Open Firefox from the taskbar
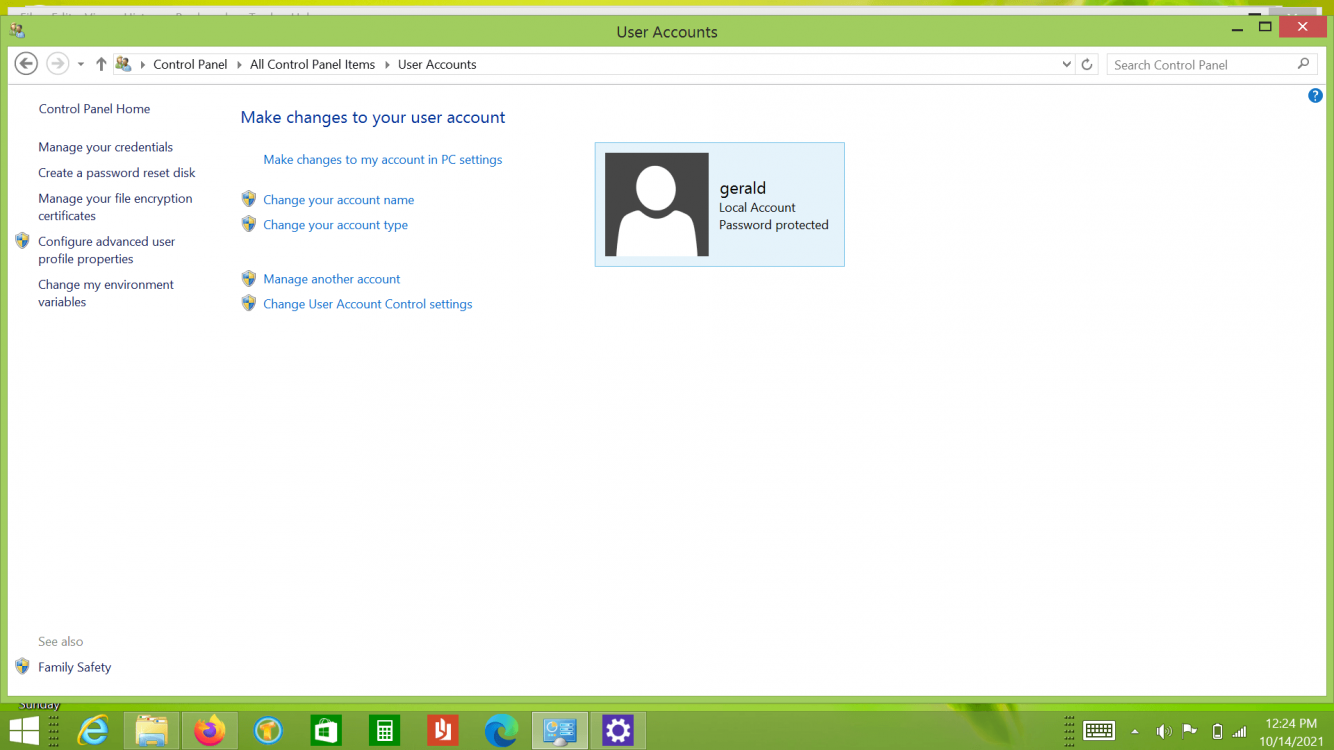The height and width of the screenshot is (750, 1334). click(x=210, y=731)
